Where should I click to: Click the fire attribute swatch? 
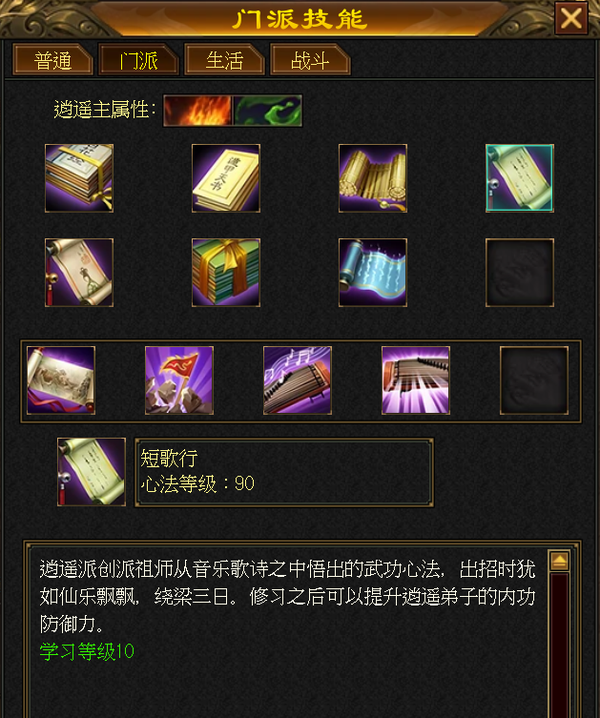[x=198, y=110]
